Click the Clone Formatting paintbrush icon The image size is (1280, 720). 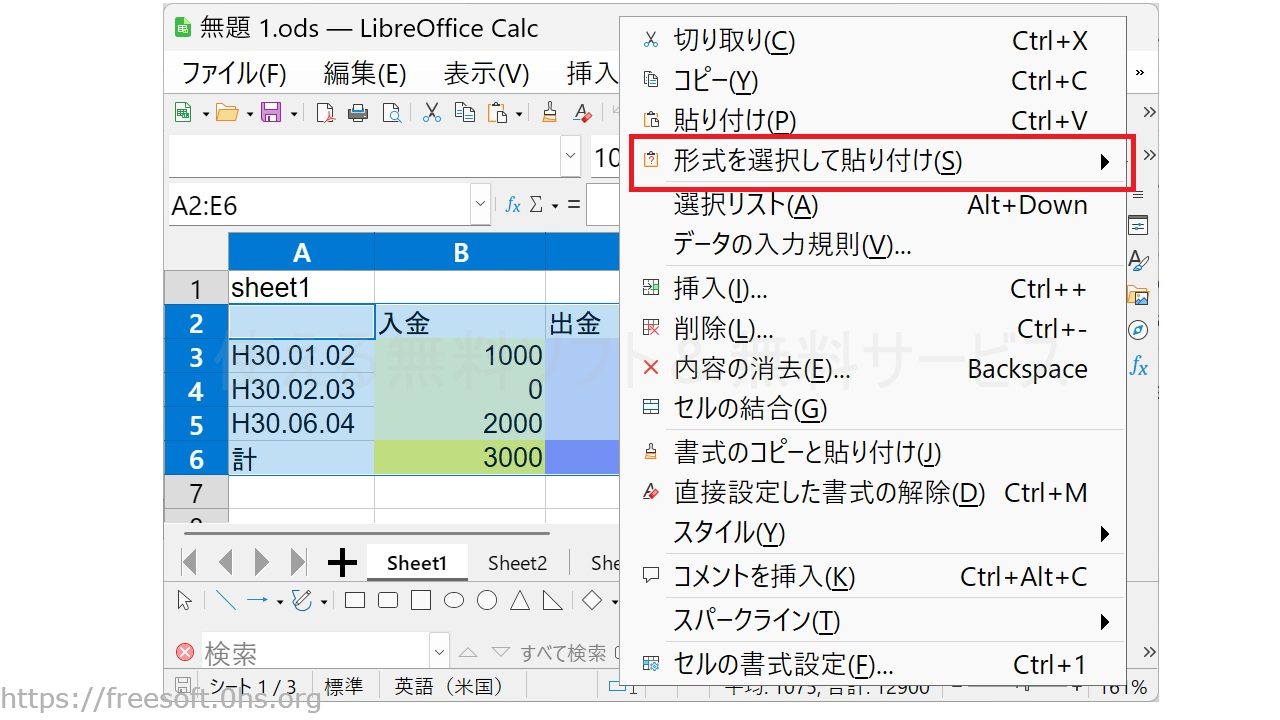(x=549, y=113)
